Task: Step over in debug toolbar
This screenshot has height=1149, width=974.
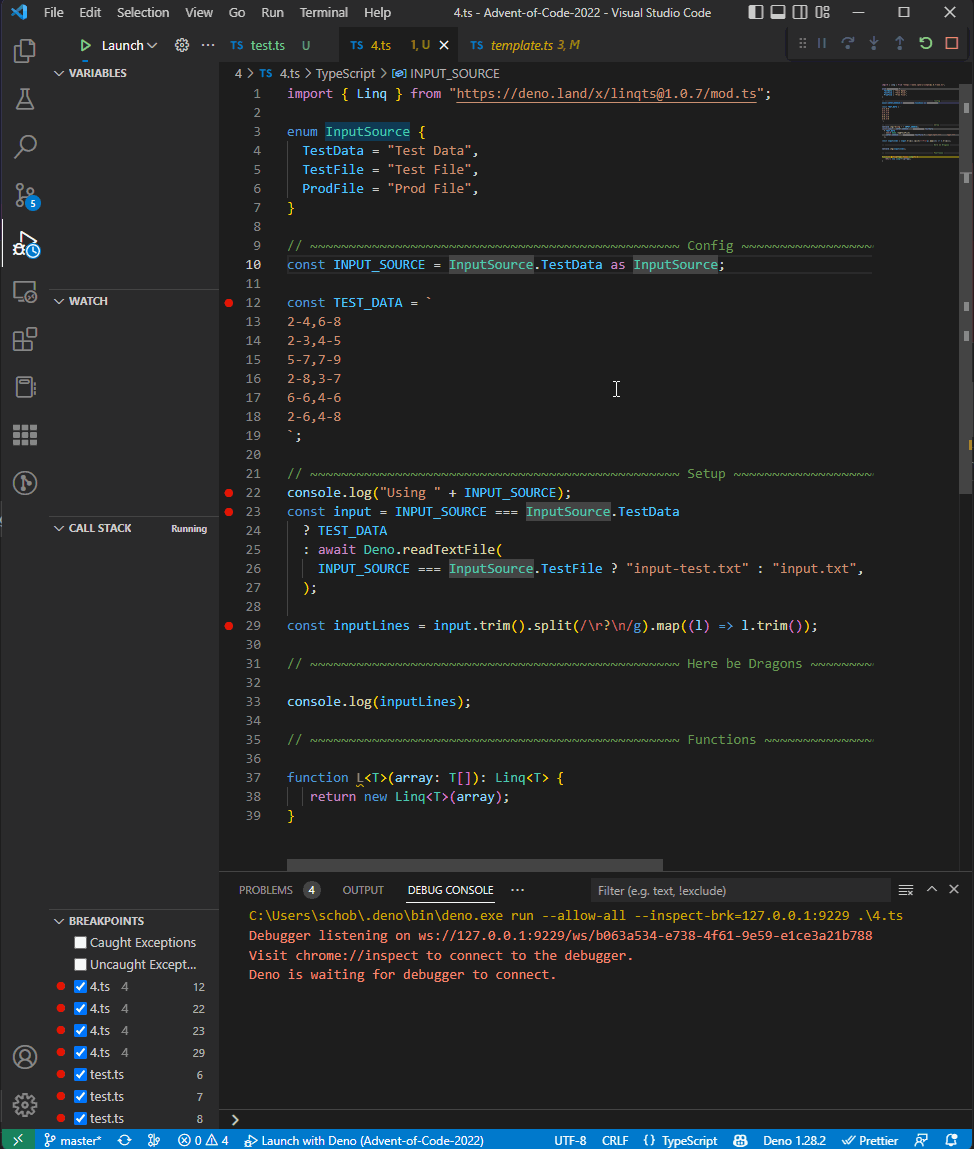Action: (847, 43)
